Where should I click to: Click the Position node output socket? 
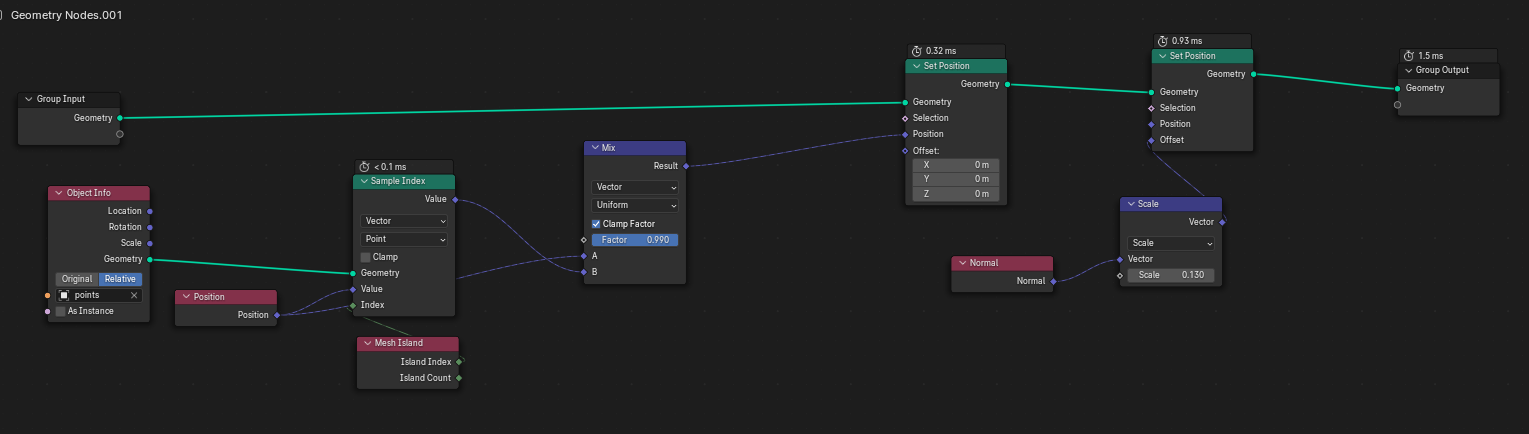point(276,315)
